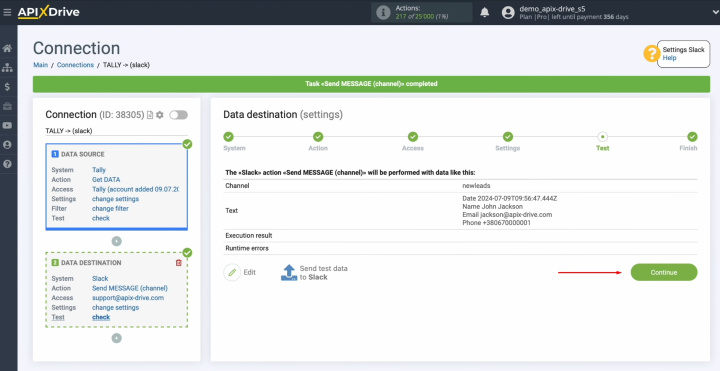
Task: Toggle the connection on/off switch
Action: click(178, 115)
